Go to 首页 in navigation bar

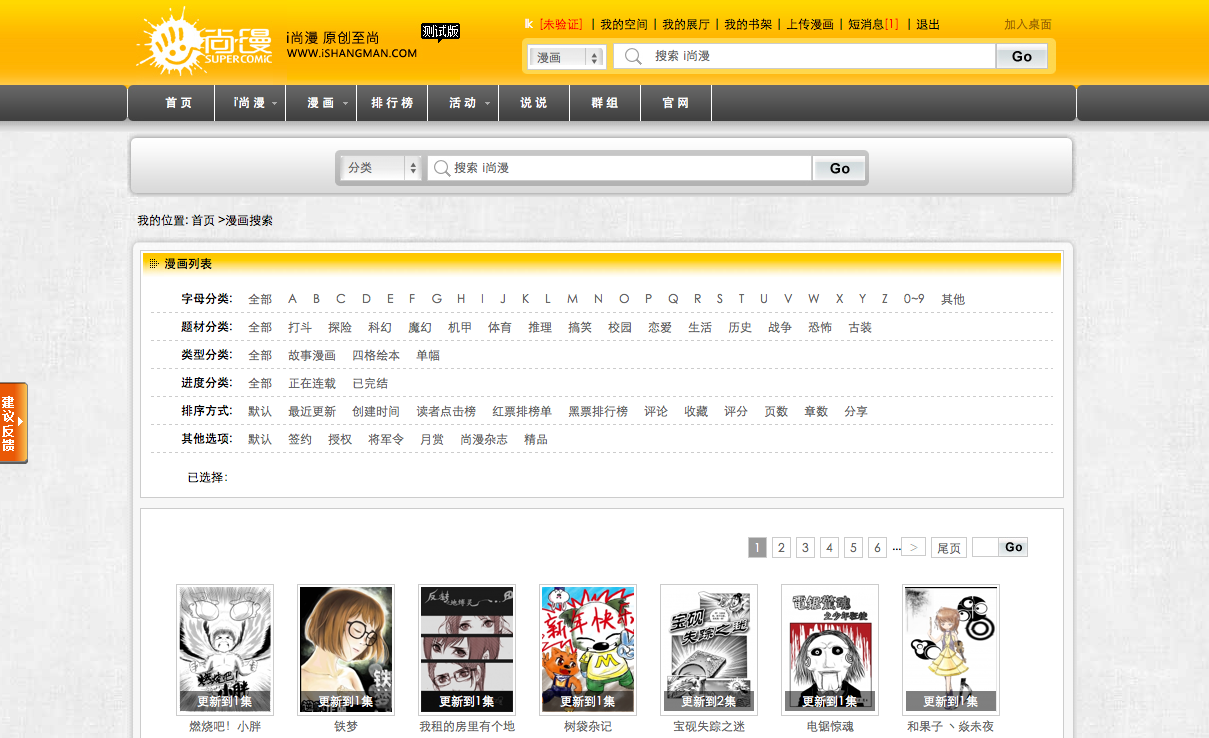coord(178,103)
